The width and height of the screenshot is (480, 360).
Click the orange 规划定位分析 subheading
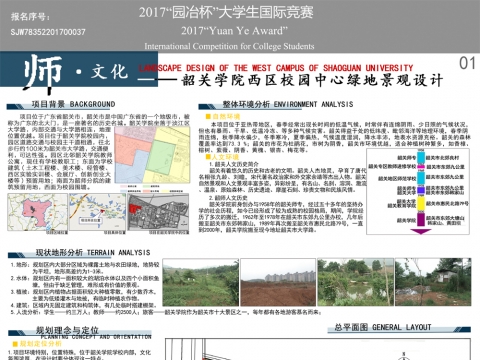(37, 343)
